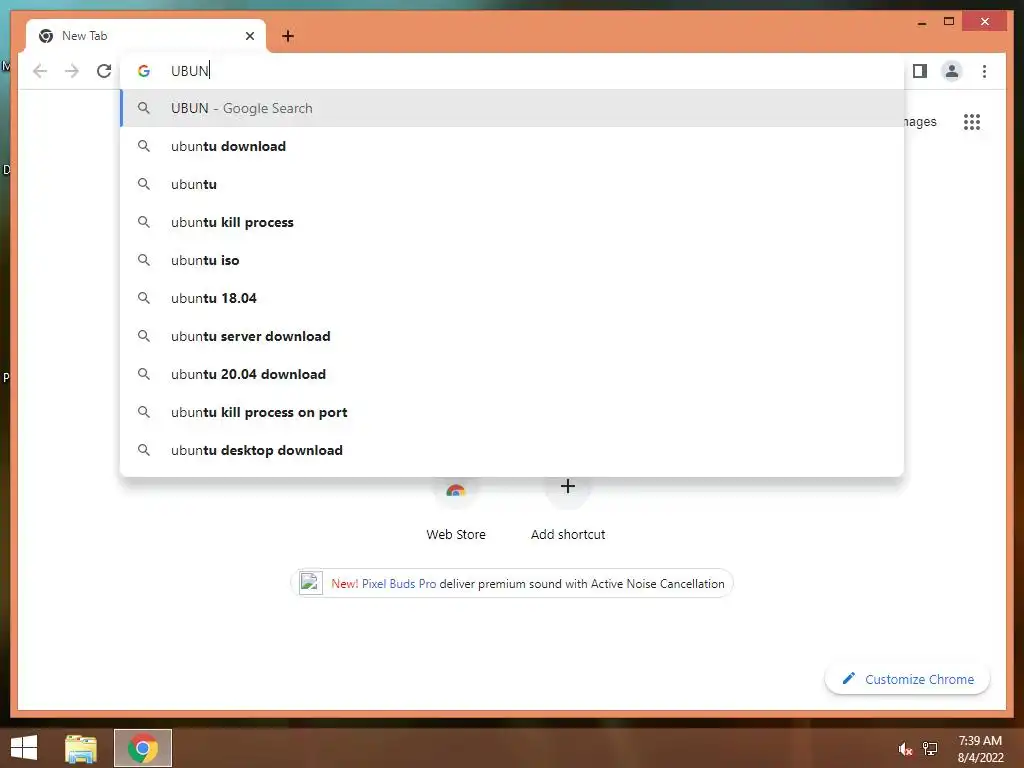Click the pencil icon on Customize Chrome
Viewport: 1024px width, 768px height.
tap(848, 679)
